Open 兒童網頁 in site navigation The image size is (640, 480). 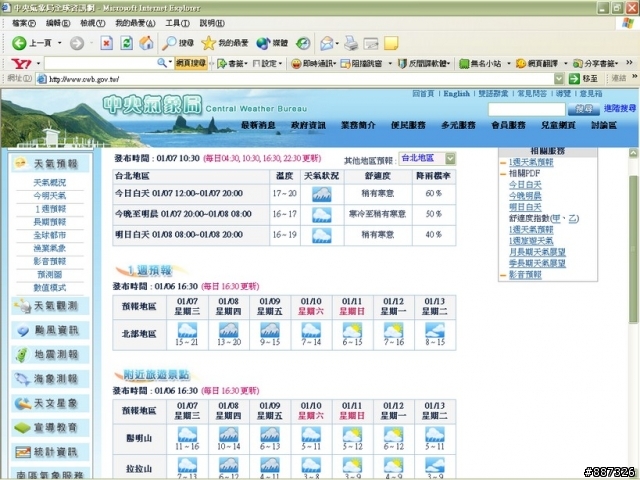558,125
